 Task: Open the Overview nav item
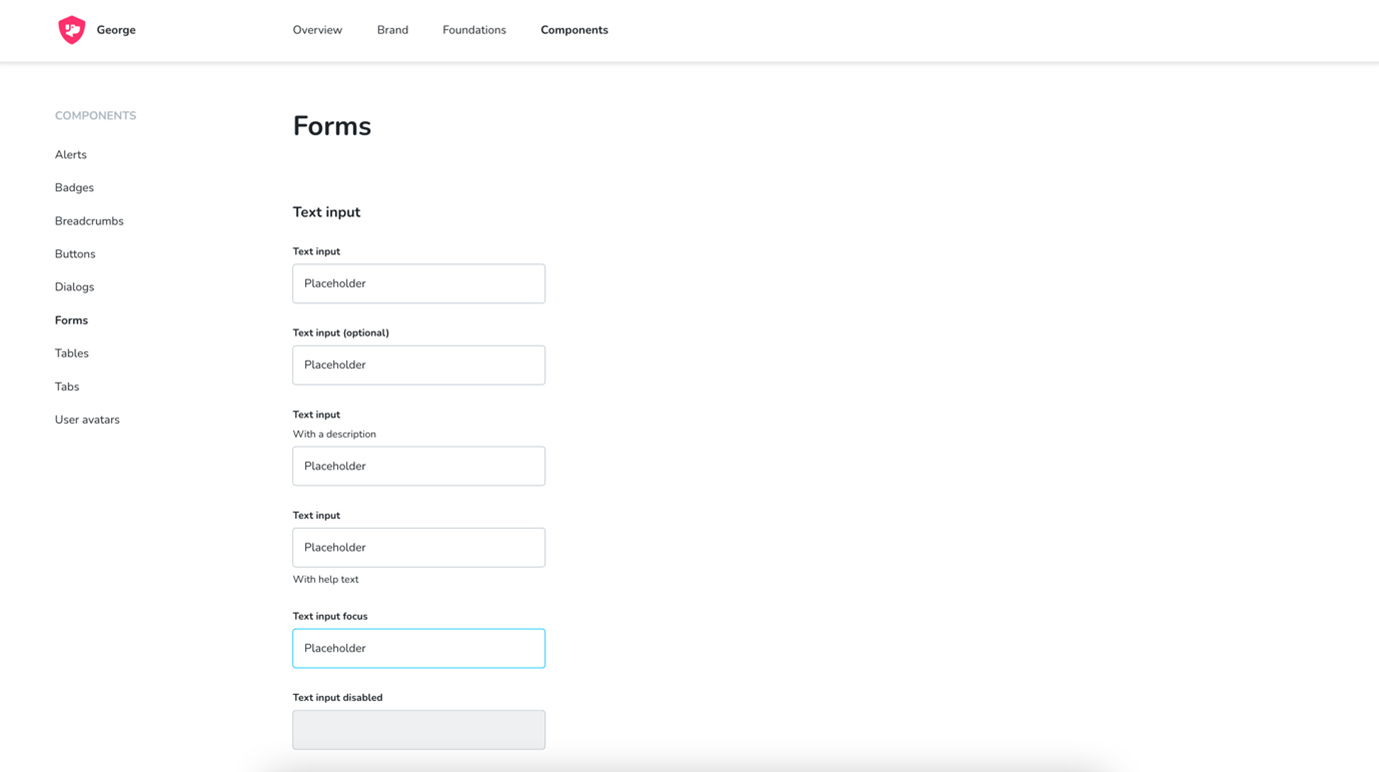(317, 30)
